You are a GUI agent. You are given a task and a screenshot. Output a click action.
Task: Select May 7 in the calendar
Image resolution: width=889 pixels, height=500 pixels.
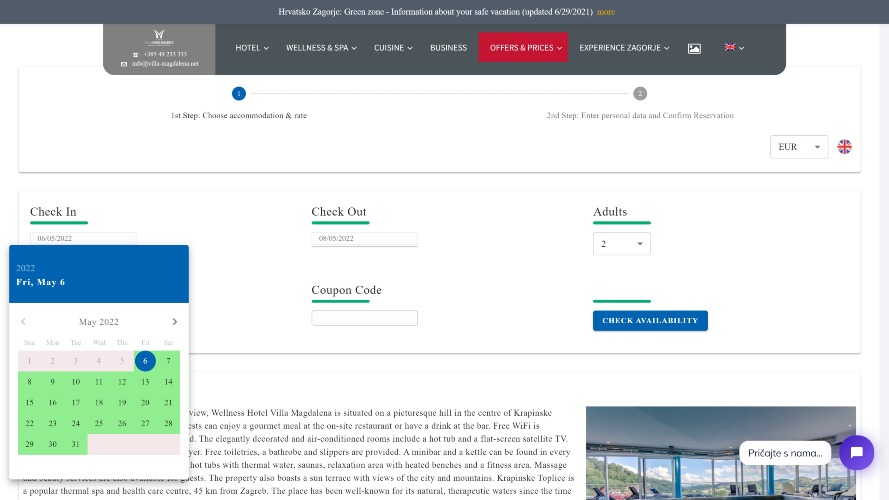[168, 361]
